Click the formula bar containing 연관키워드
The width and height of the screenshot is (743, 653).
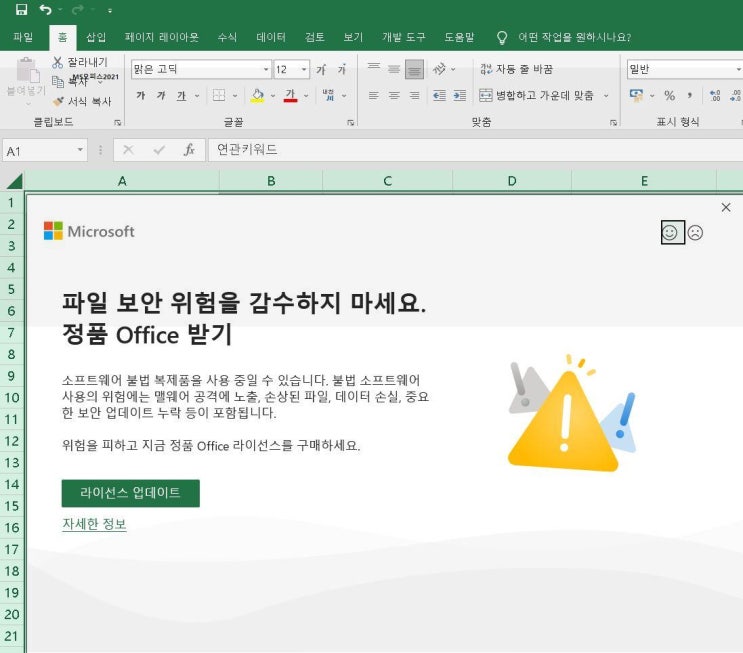click(475, 150)
